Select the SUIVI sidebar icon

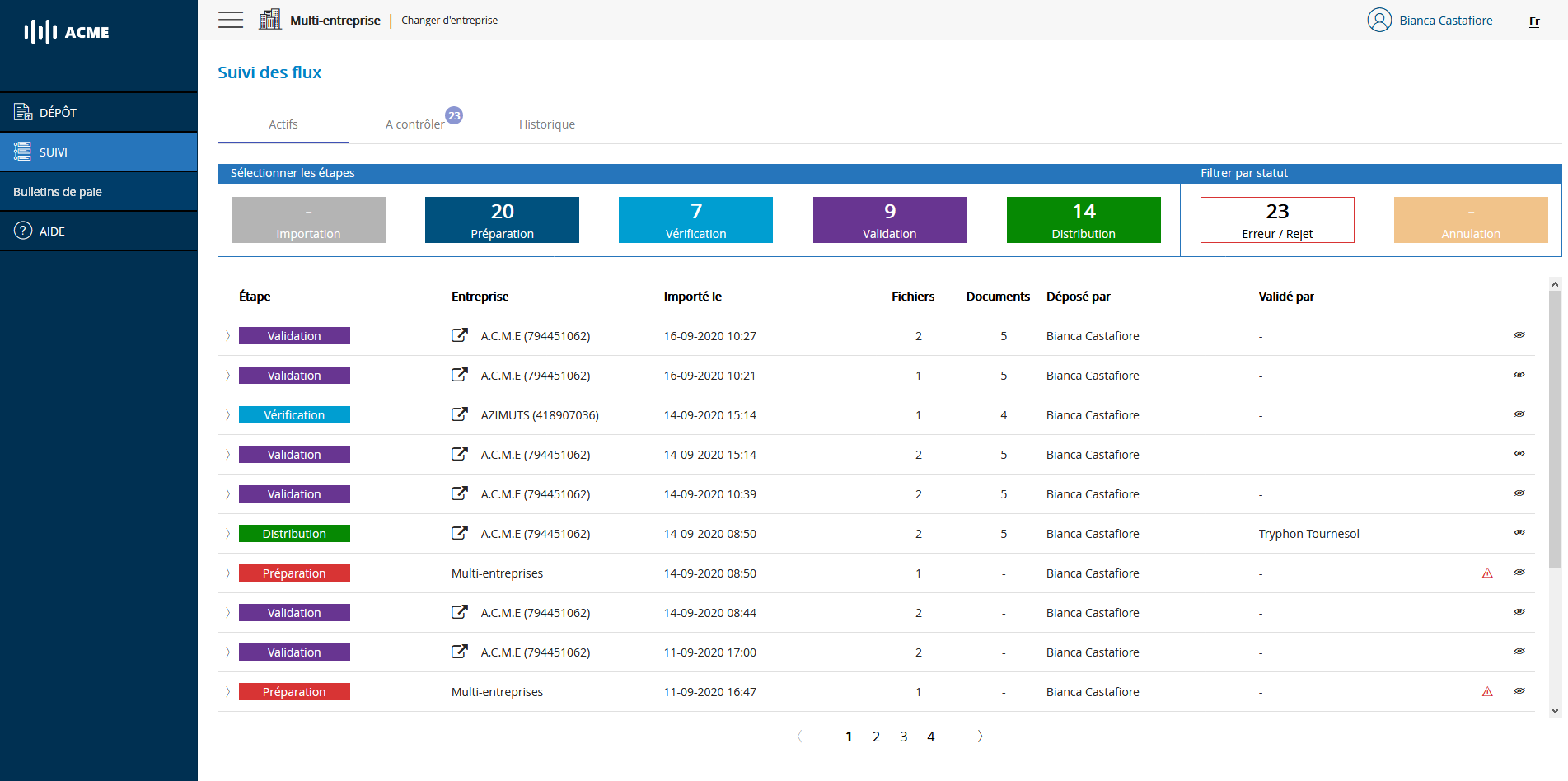point(21,152)
